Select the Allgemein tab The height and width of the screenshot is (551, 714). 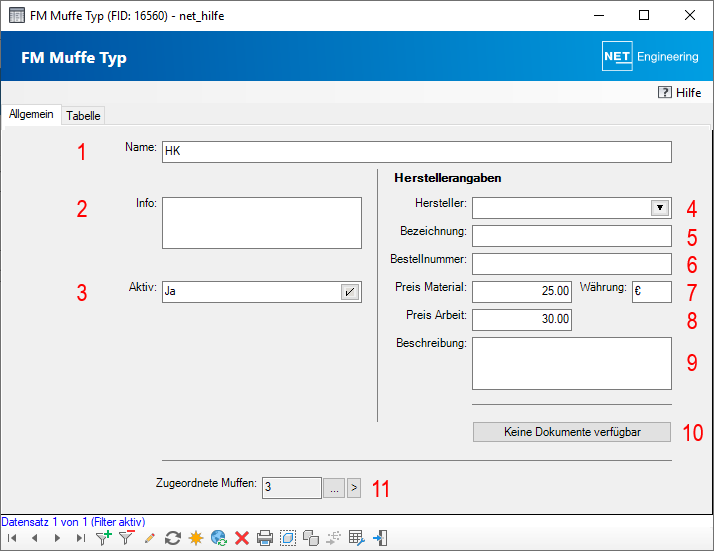[x=31, y=114]
